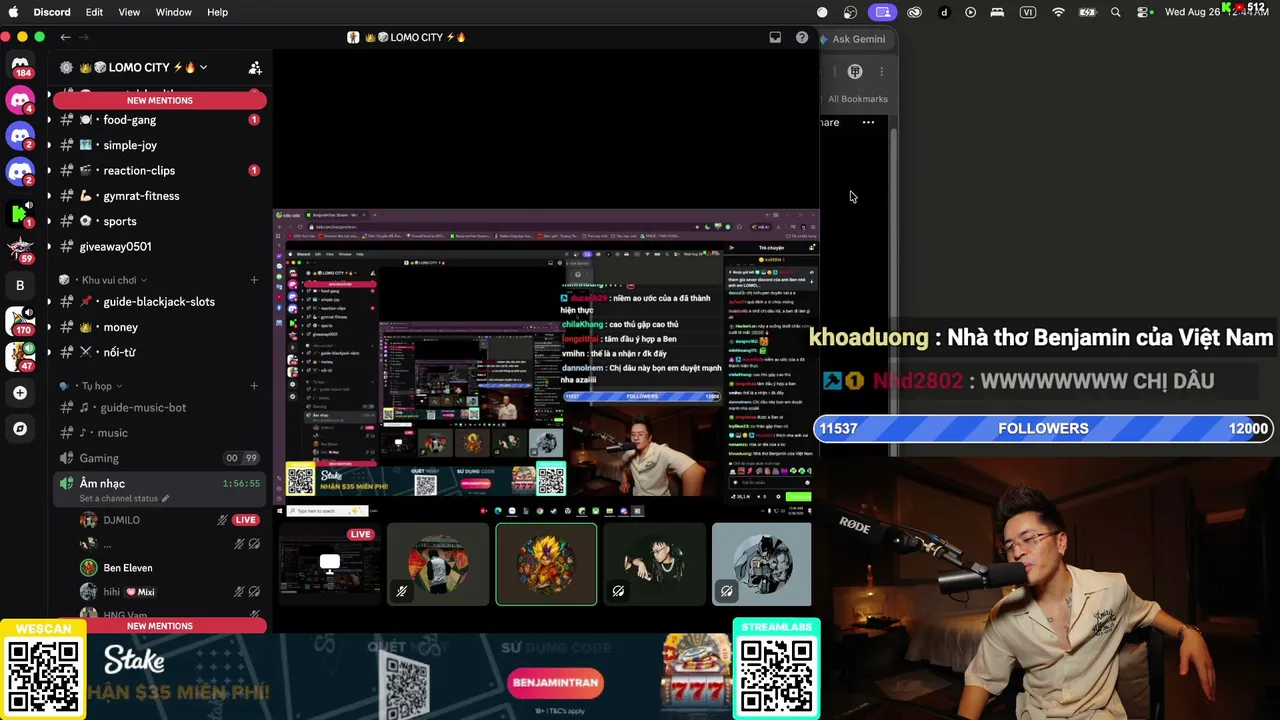
Task: Click the Wi-Fi icon in menu bar
Action: tap(1058, 12)
